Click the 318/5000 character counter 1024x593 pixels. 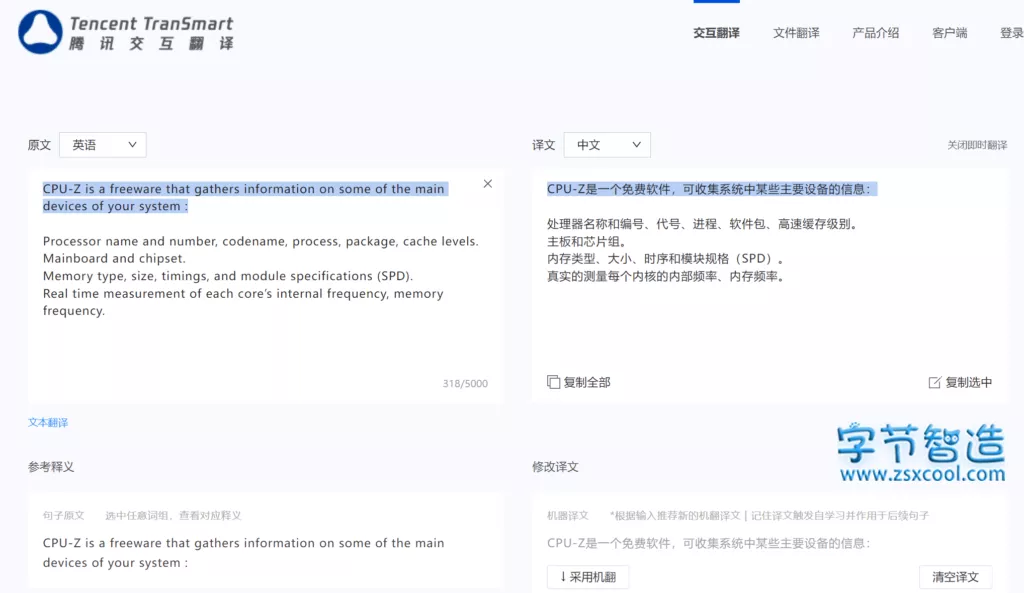465,383
